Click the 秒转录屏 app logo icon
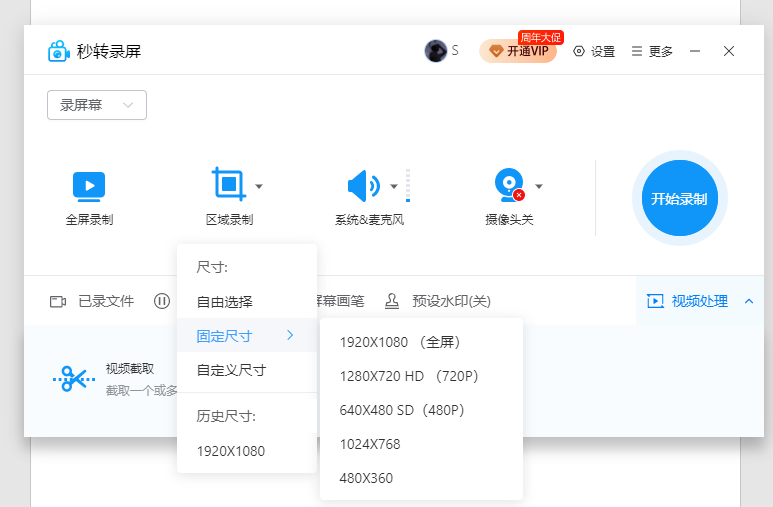The width and height of the screenshot is (773, 507). 59,51
